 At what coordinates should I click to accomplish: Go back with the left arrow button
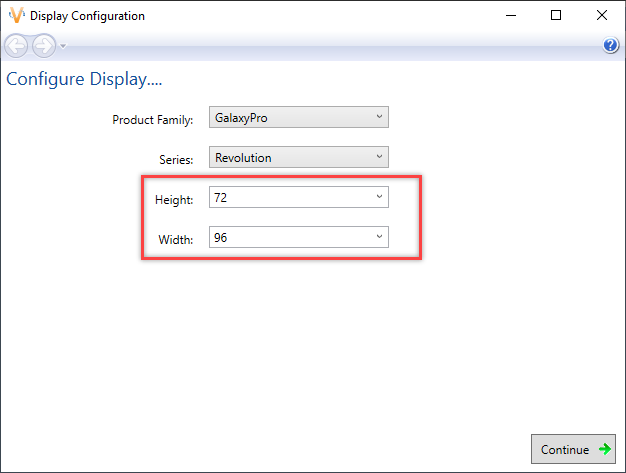[x=16, y=46]
